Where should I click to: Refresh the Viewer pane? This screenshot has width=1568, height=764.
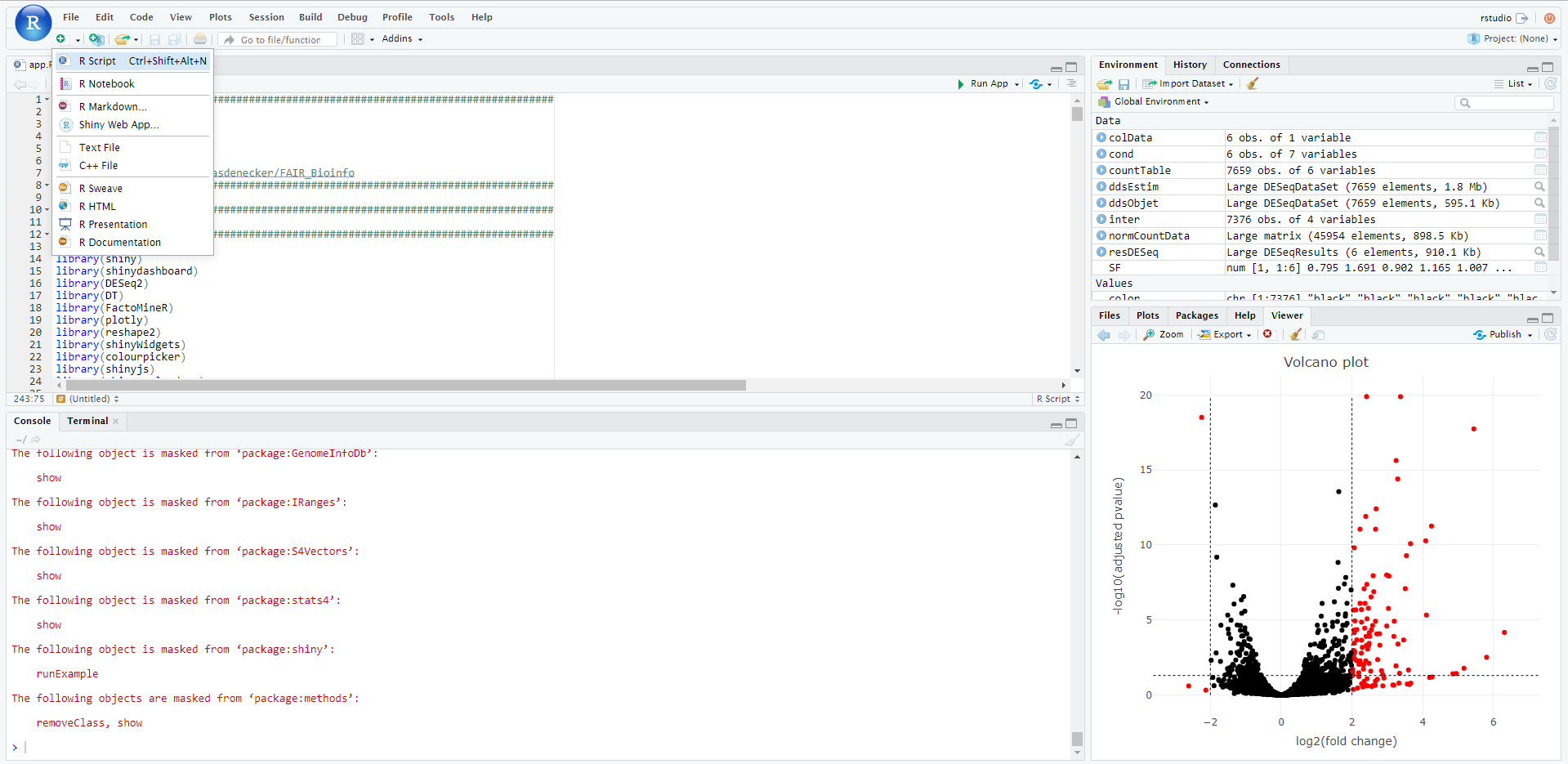coord(1550,334)
